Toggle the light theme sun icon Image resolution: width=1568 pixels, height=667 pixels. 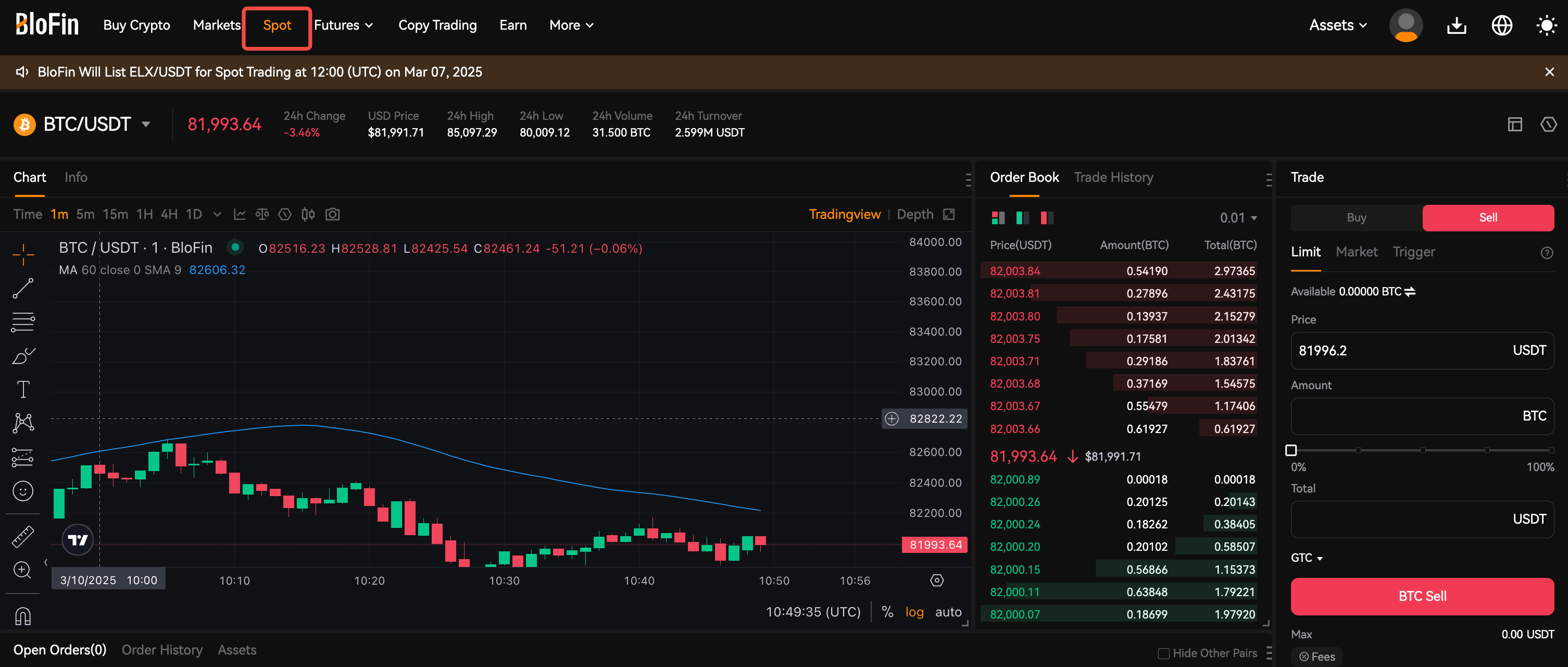click(1547, 26)
